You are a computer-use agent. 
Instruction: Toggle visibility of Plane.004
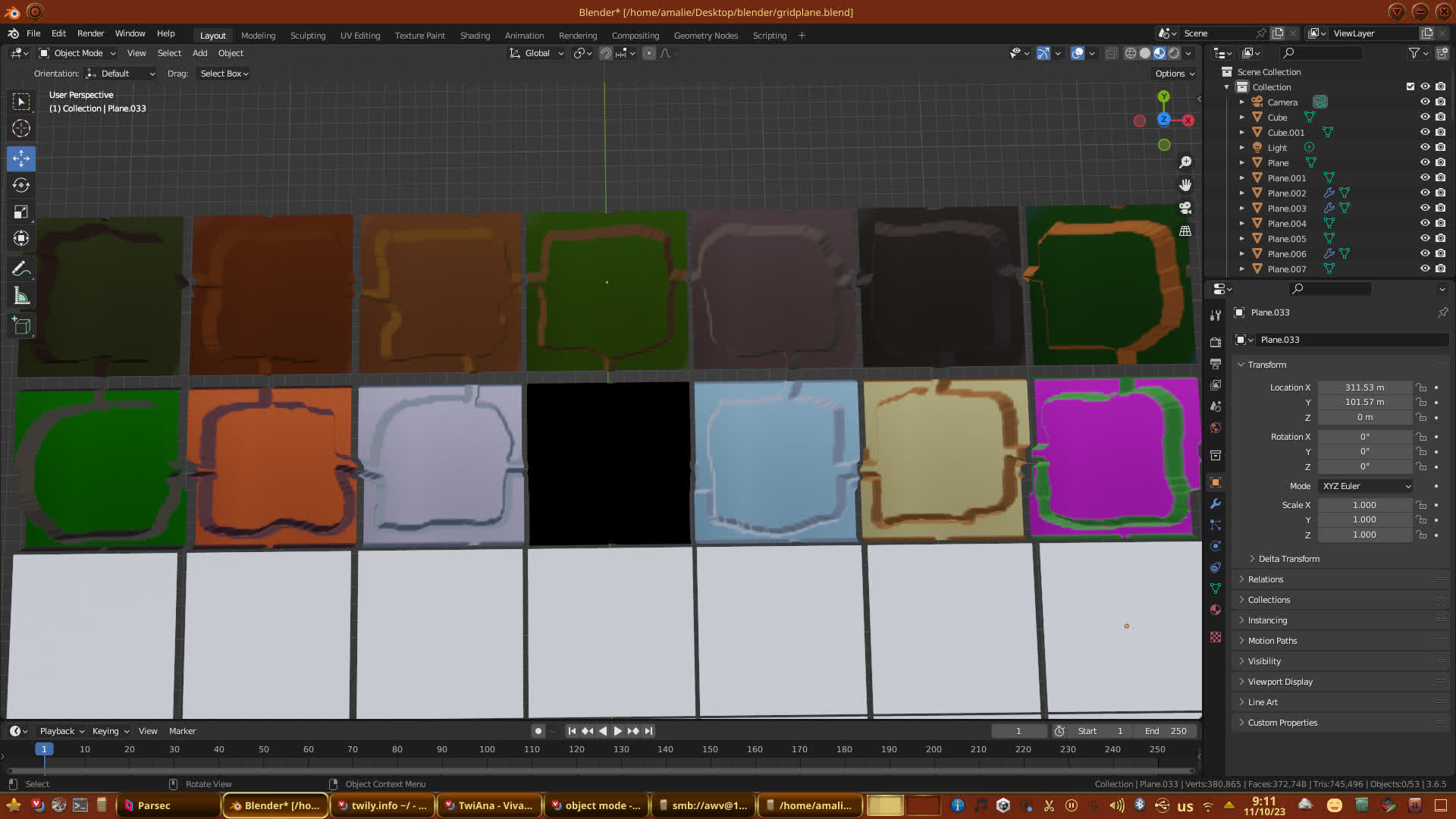(x=1425, y=223)
